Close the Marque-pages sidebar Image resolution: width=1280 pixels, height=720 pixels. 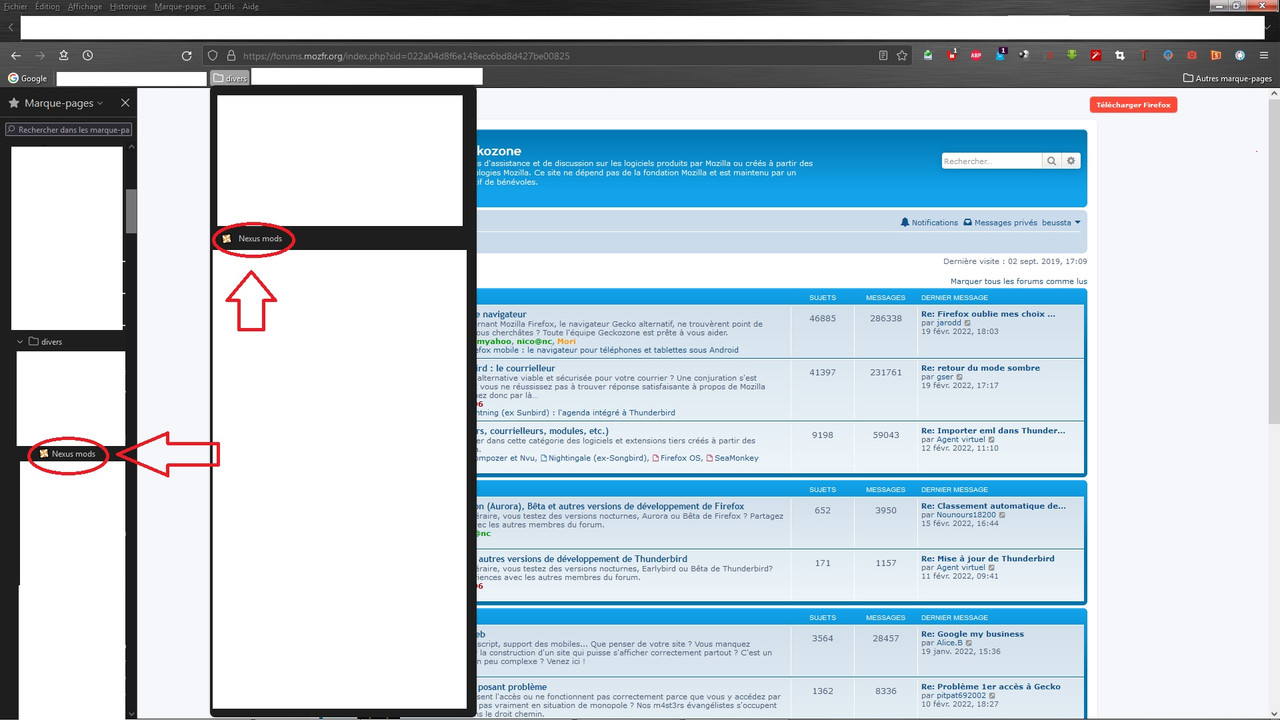[x=125, y=103]
